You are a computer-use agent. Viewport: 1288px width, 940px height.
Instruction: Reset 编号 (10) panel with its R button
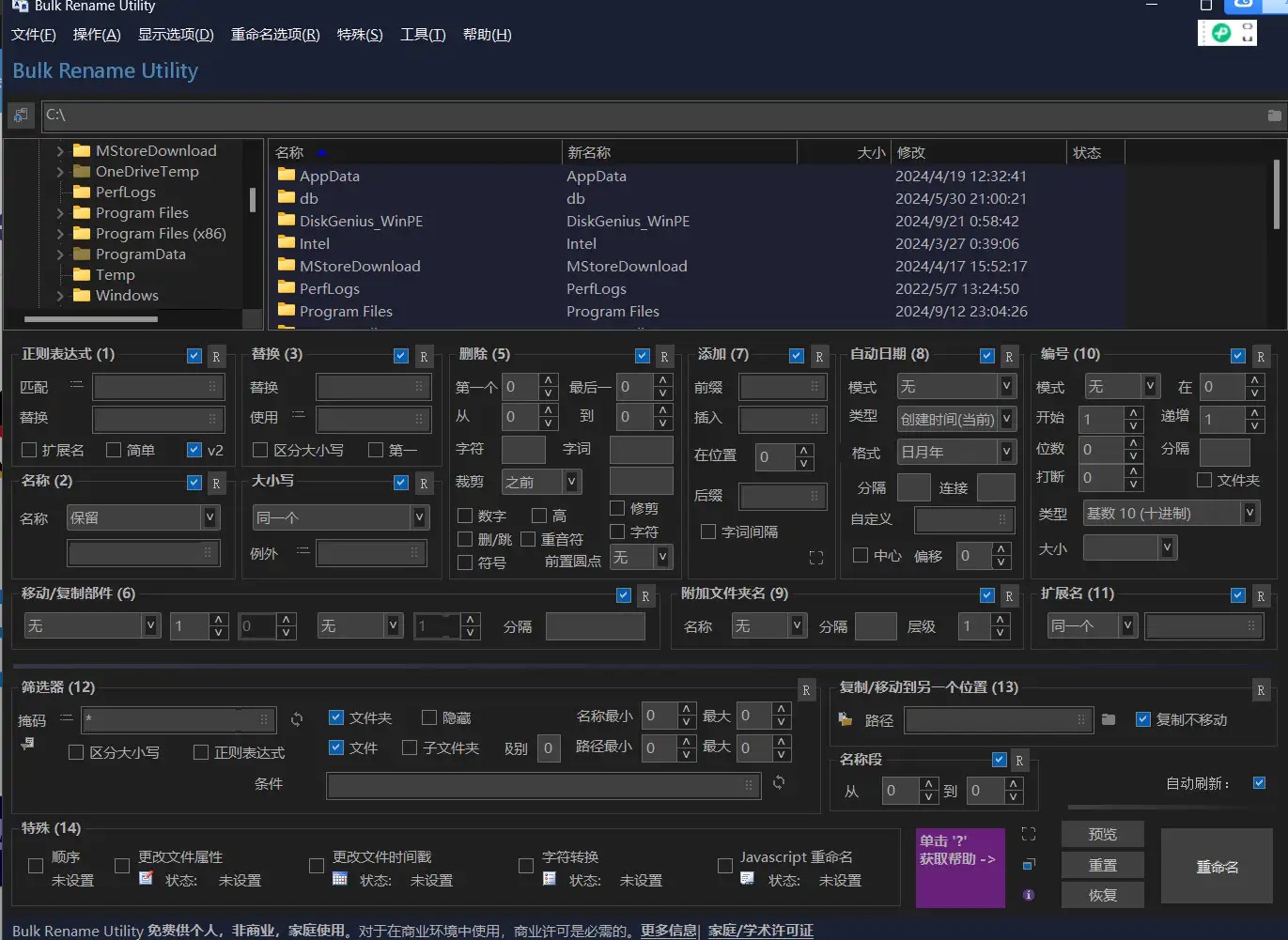pyautogui.click(x=1261, y=357)
